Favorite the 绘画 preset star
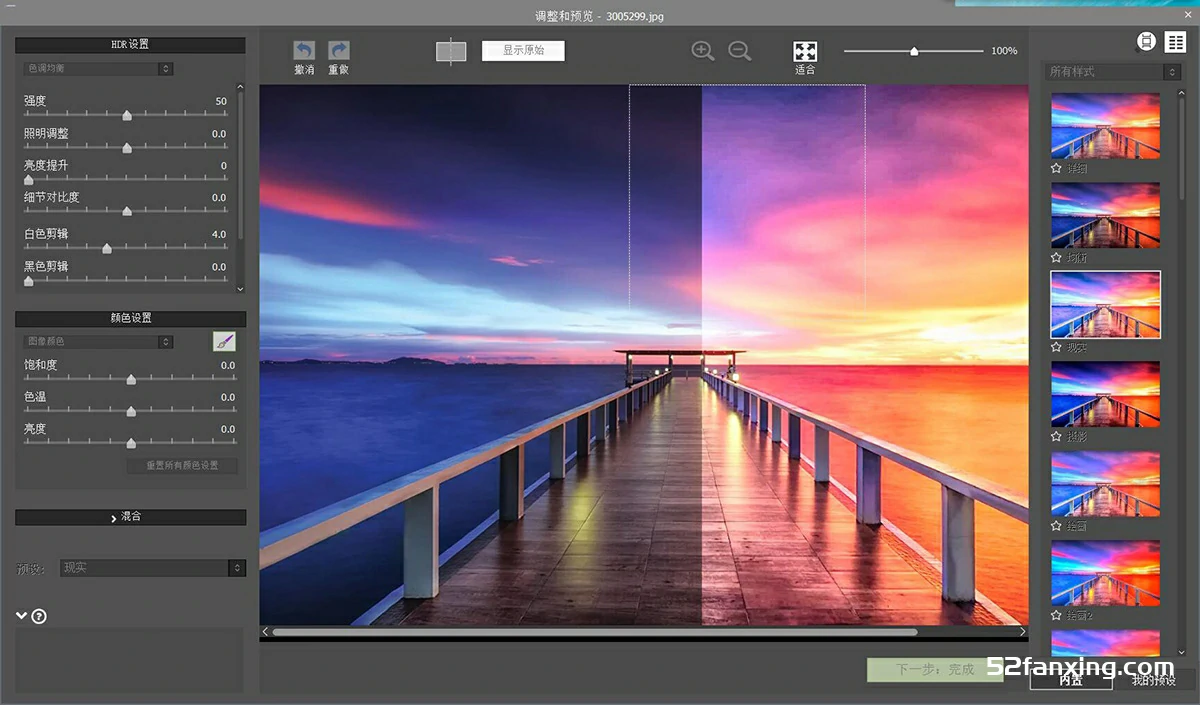 1056,526
